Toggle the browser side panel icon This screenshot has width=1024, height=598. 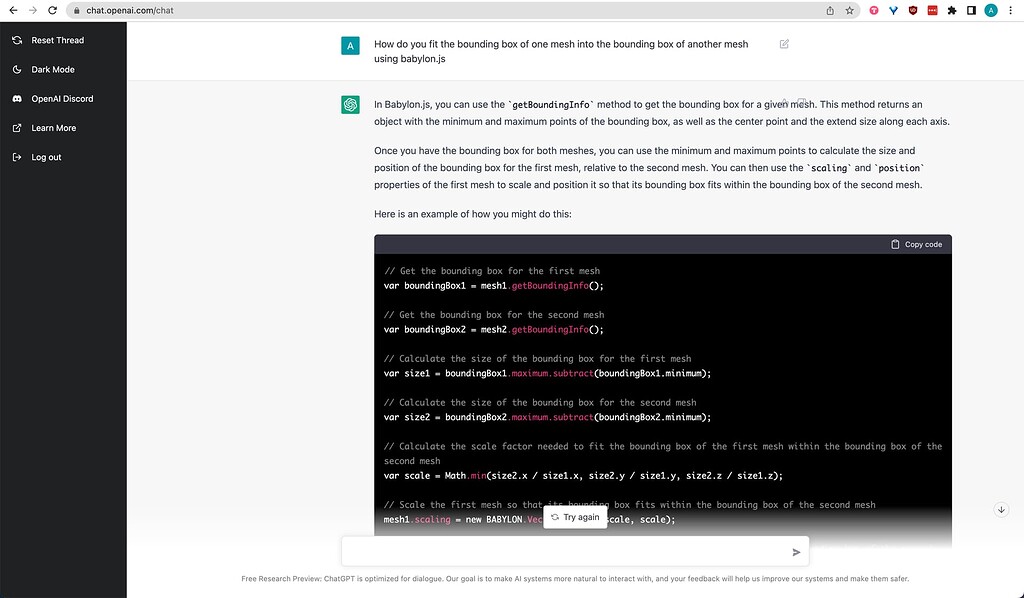click(x=971, y=10)
